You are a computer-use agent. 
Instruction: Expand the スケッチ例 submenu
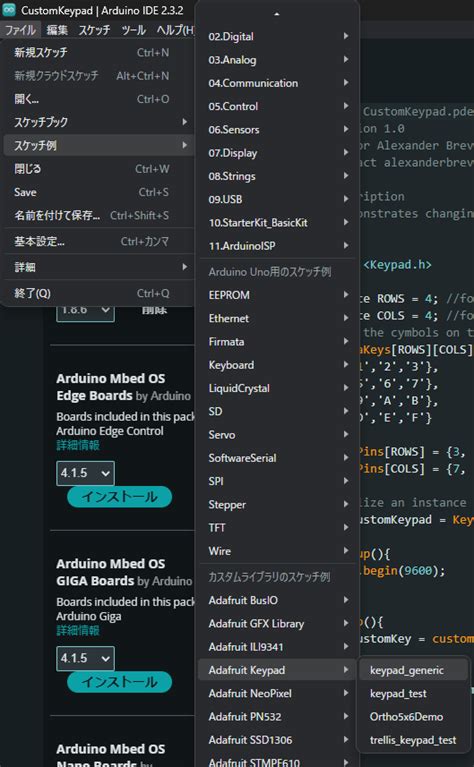98,145
